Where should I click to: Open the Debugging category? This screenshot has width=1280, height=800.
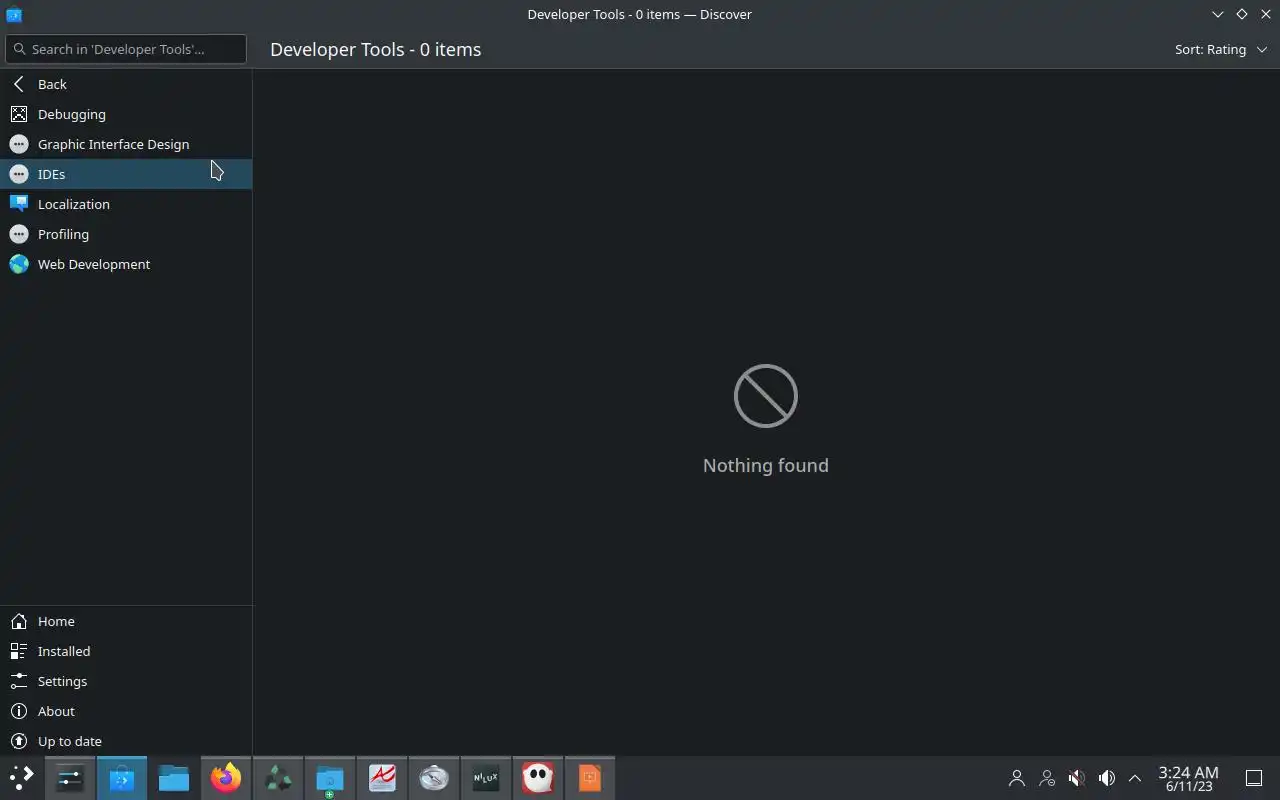(126, 114)
